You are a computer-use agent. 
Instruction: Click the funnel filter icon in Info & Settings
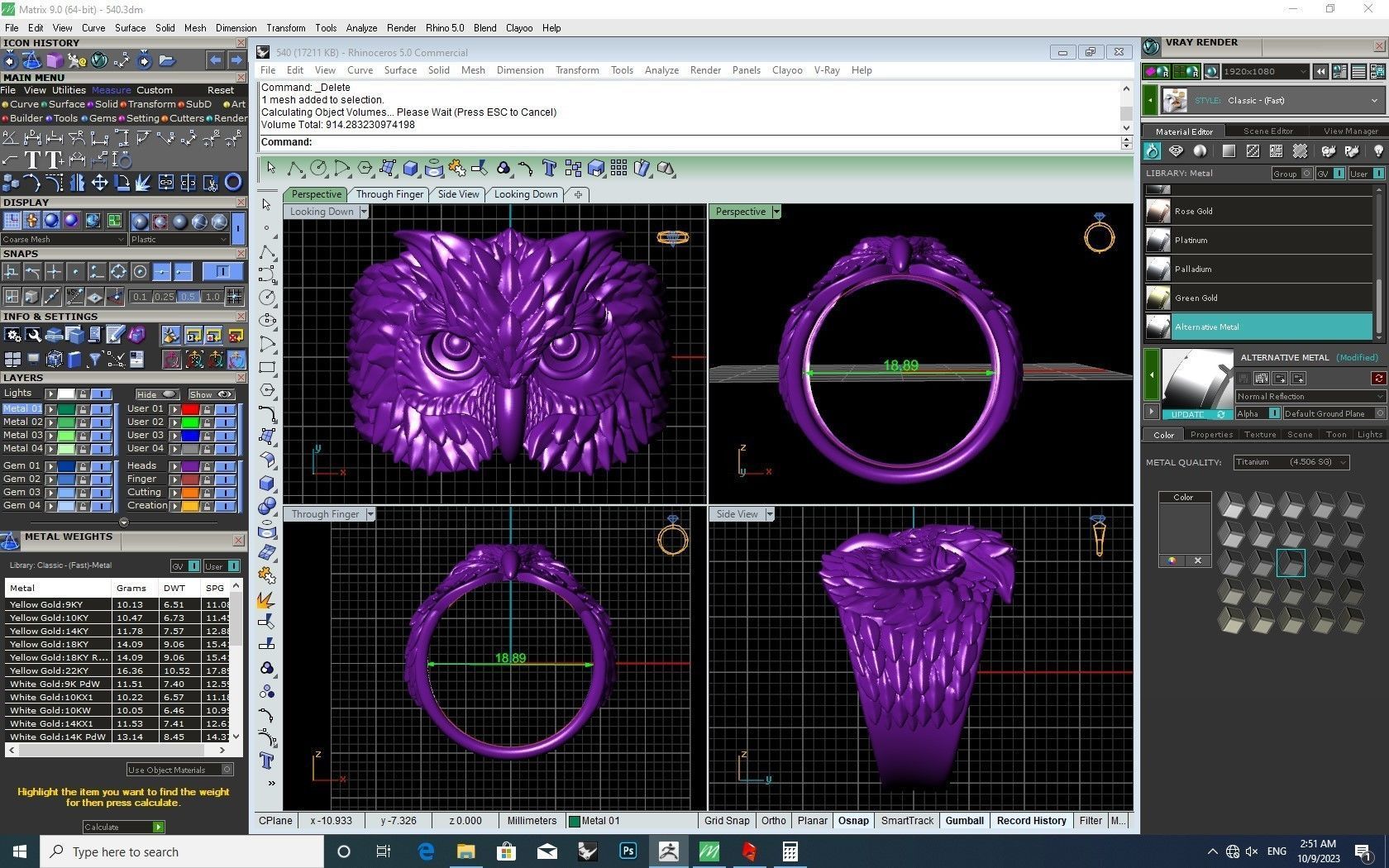click(95, 359)
